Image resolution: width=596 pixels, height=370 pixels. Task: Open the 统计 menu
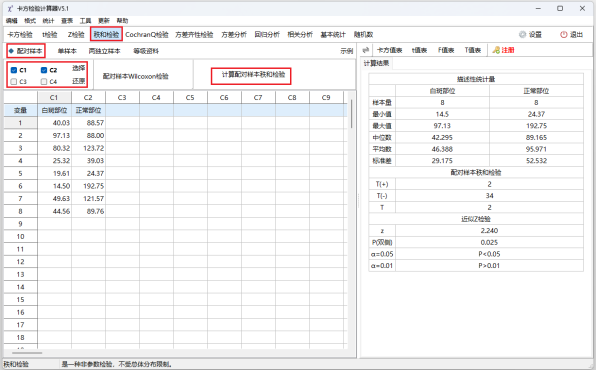click(x=48, y=21)
